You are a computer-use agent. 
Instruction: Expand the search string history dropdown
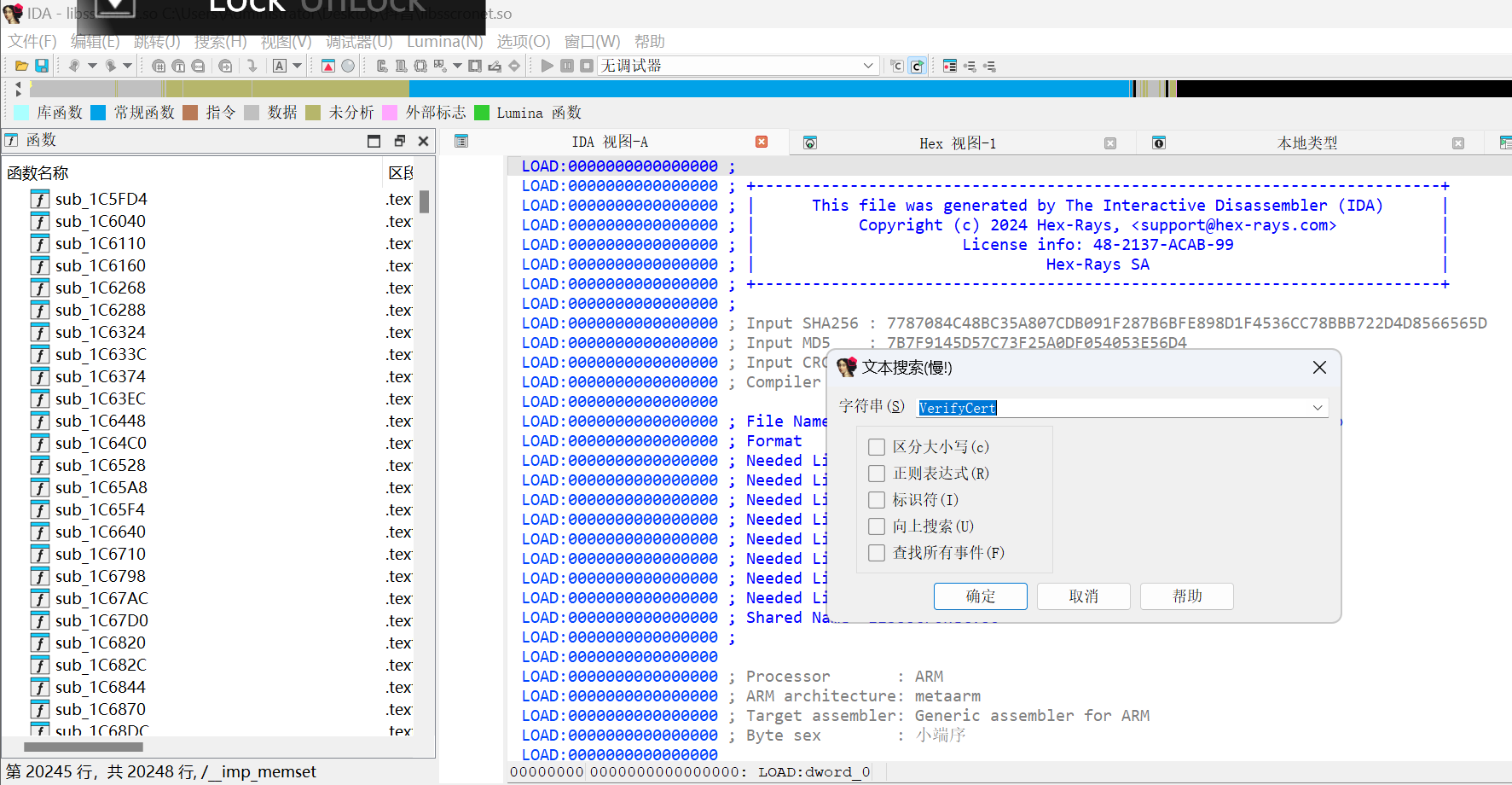1318,408
